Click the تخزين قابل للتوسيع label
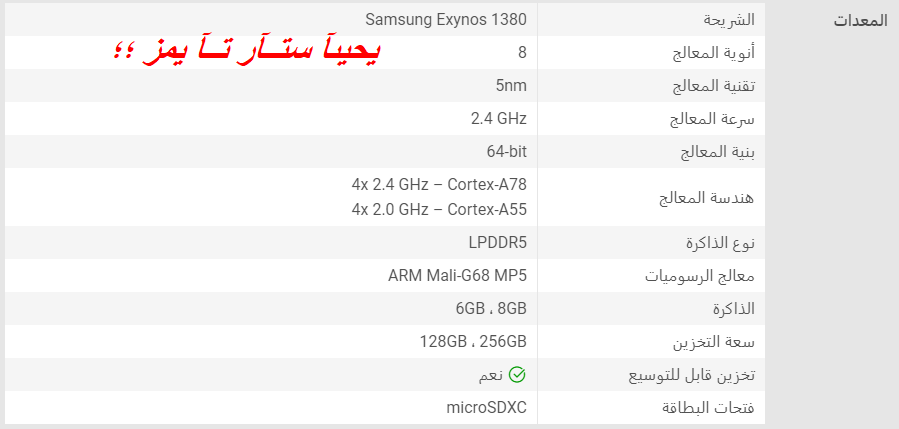Viewport: 899px width, 429px height. pos(692,376)
